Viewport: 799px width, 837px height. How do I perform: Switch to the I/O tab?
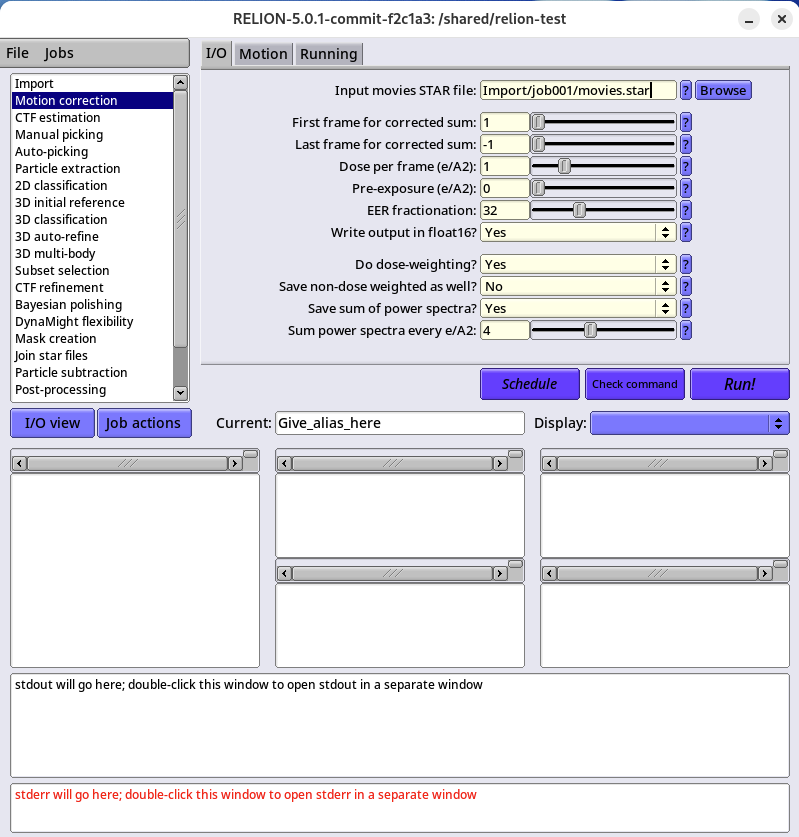point(216,53)
